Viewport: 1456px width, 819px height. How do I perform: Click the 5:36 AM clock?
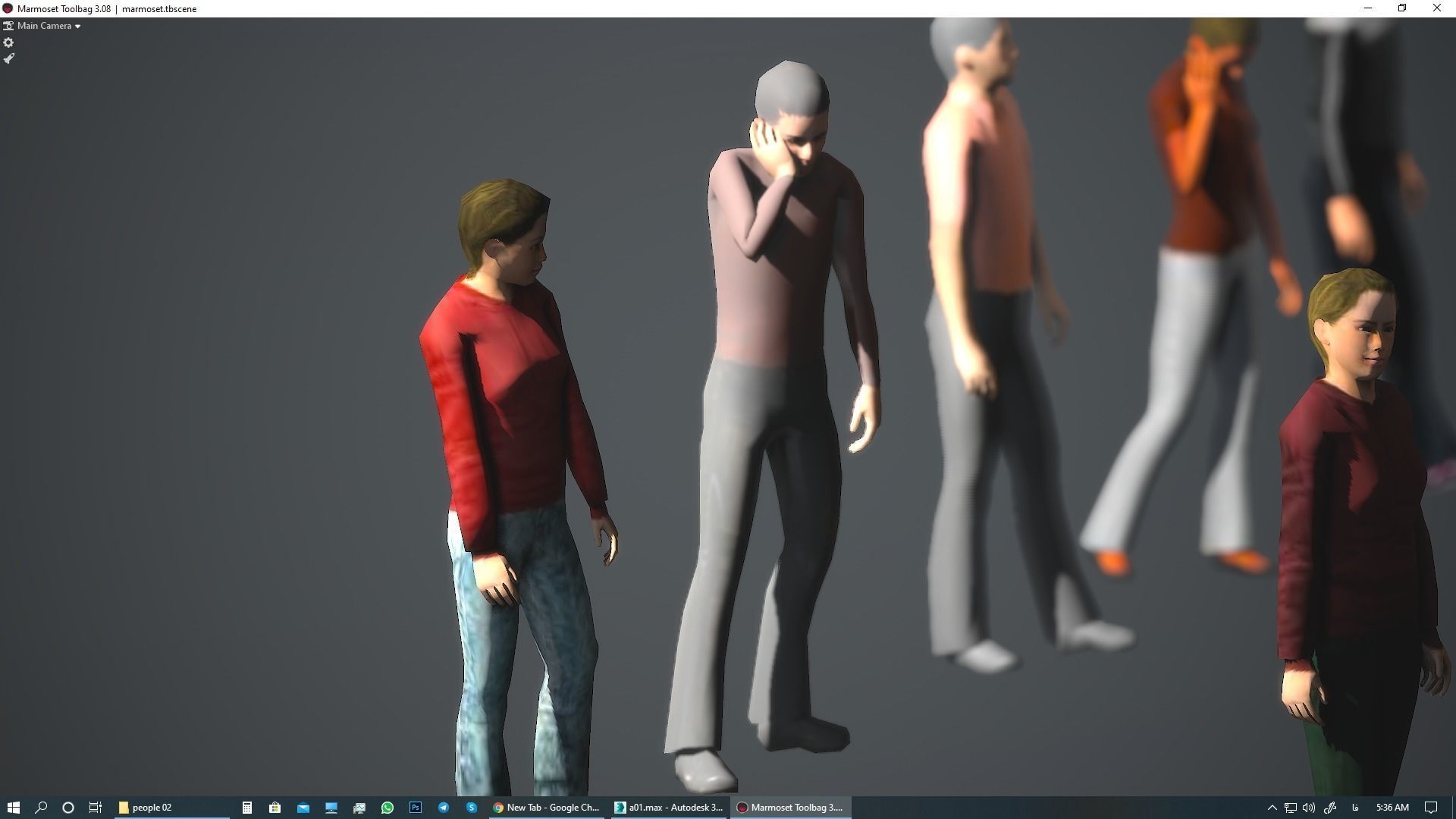(1392, 808)
